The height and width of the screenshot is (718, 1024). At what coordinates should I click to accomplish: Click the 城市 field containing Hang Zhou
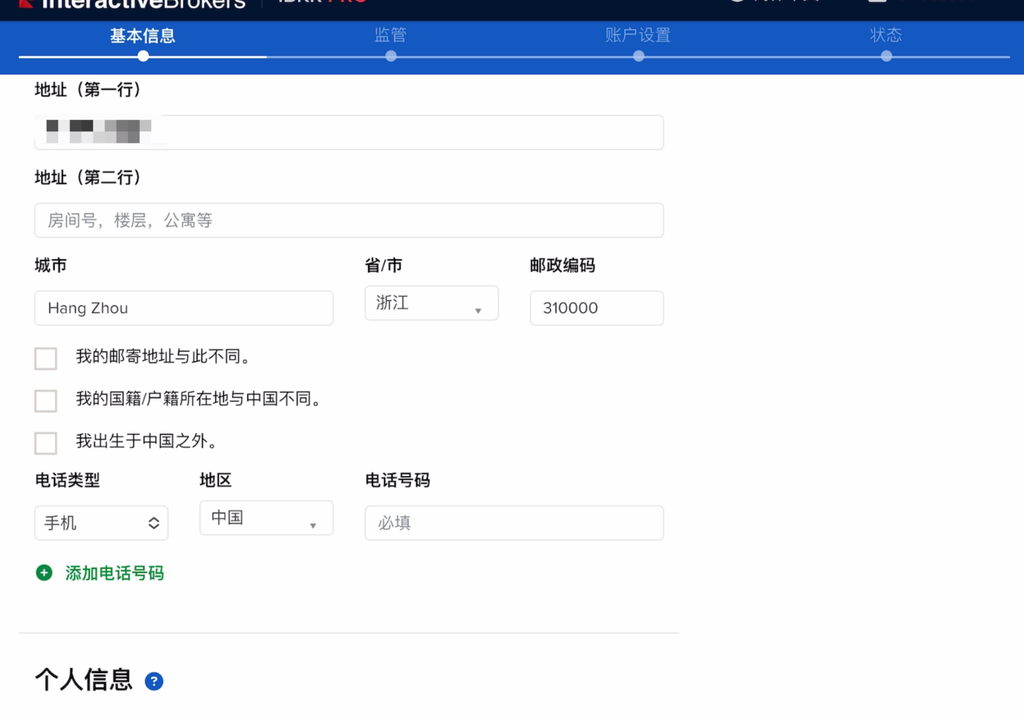point(184,308)
